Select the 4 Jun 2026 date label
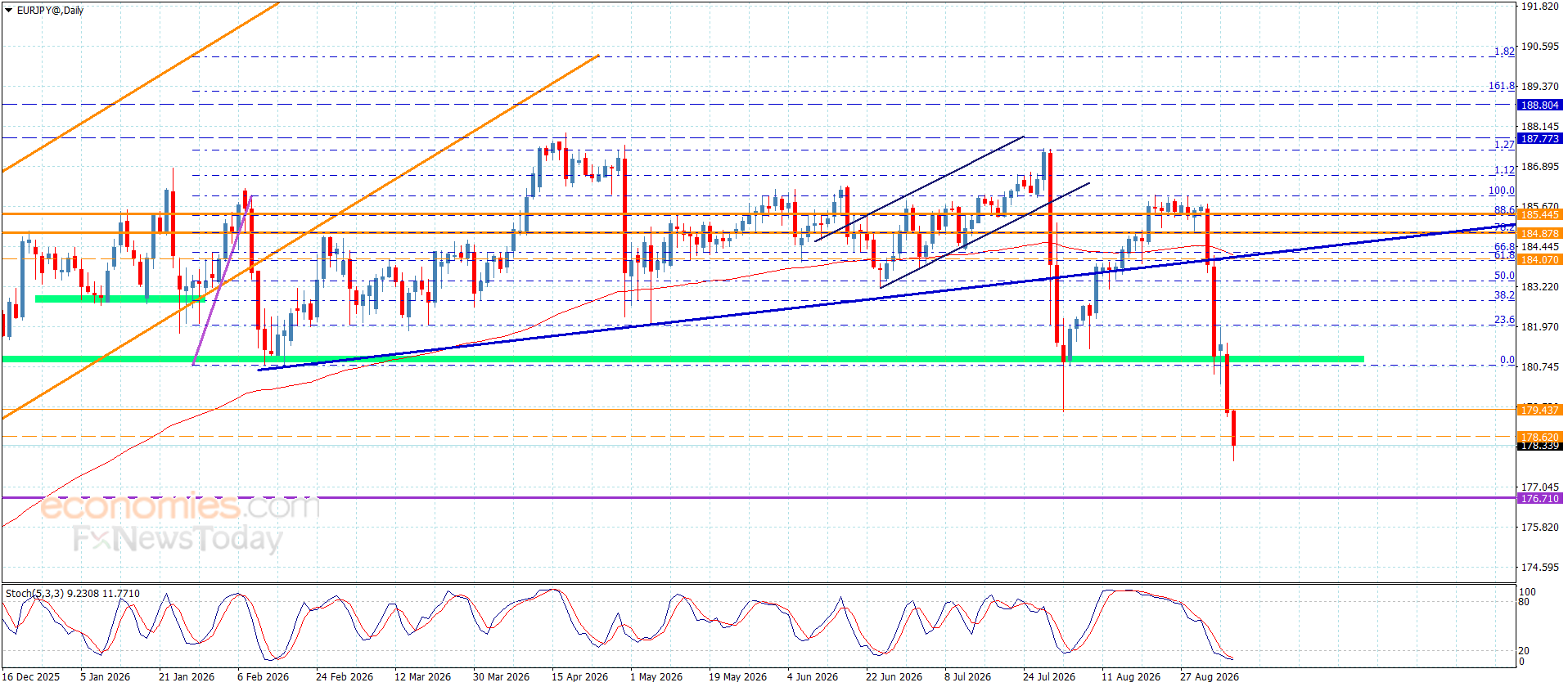1568x687 pixels. tap(813, 676)
